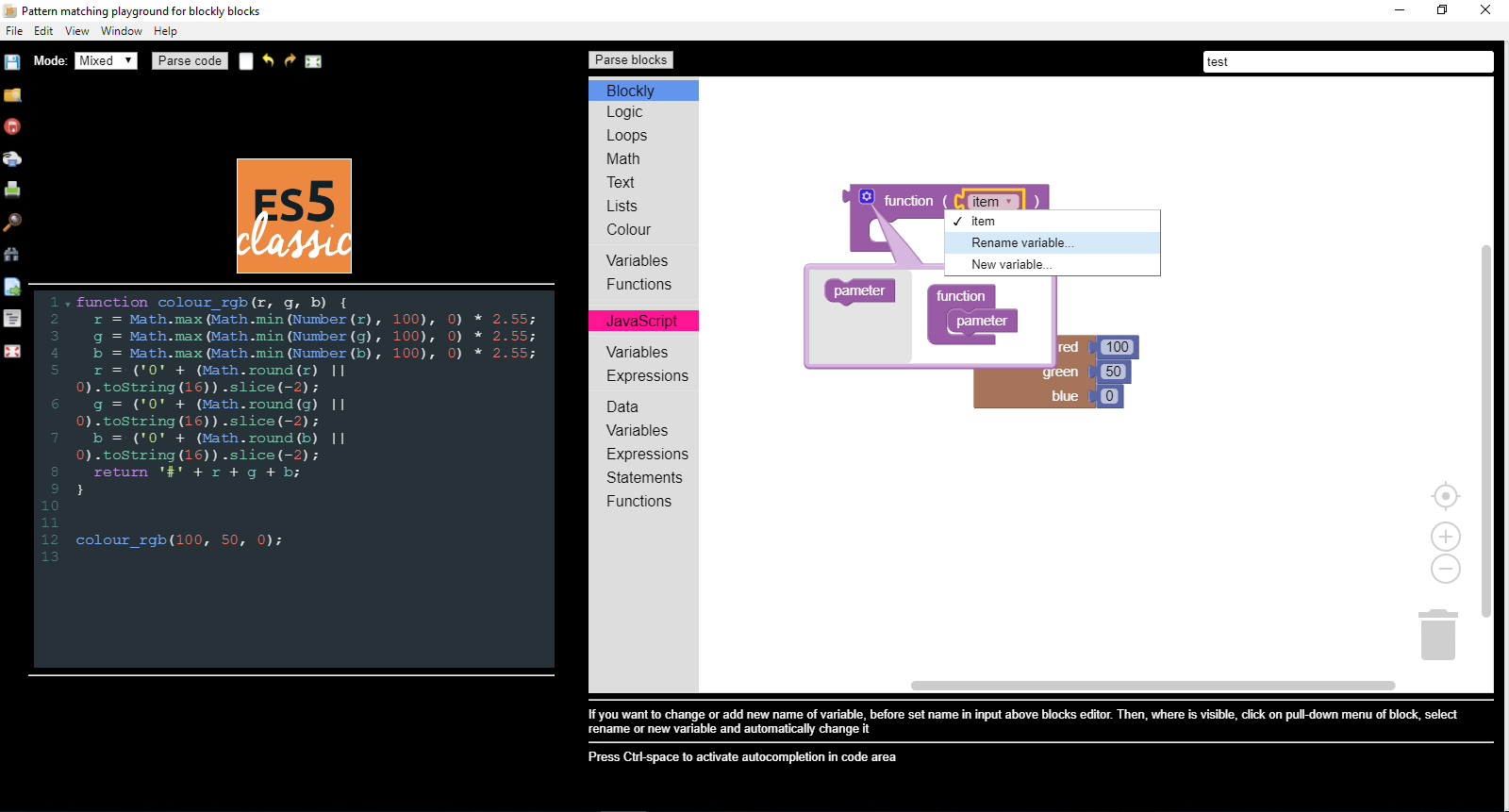The height and width of the screenshot is (812, 1509).
Task: Open the item variable dropdown on function block
Action: pos(991,202)
